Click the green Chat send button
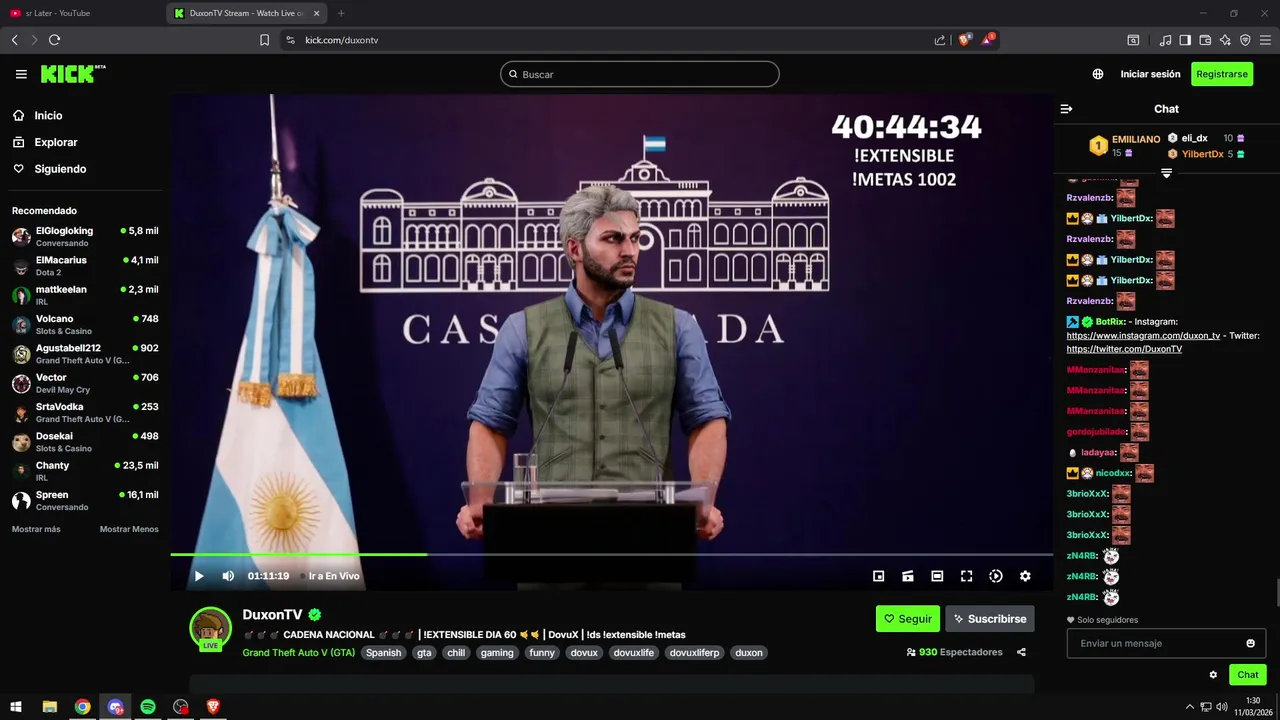The width and height of the screenshot is (1280, 720). [1248, 675]
